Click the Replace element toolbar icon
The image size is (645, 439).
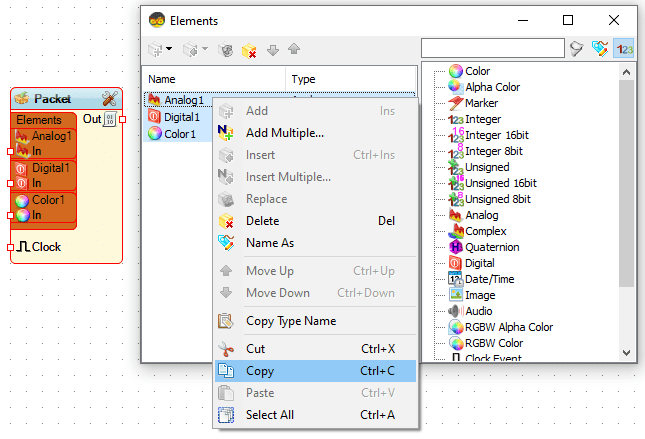(225, 50)
